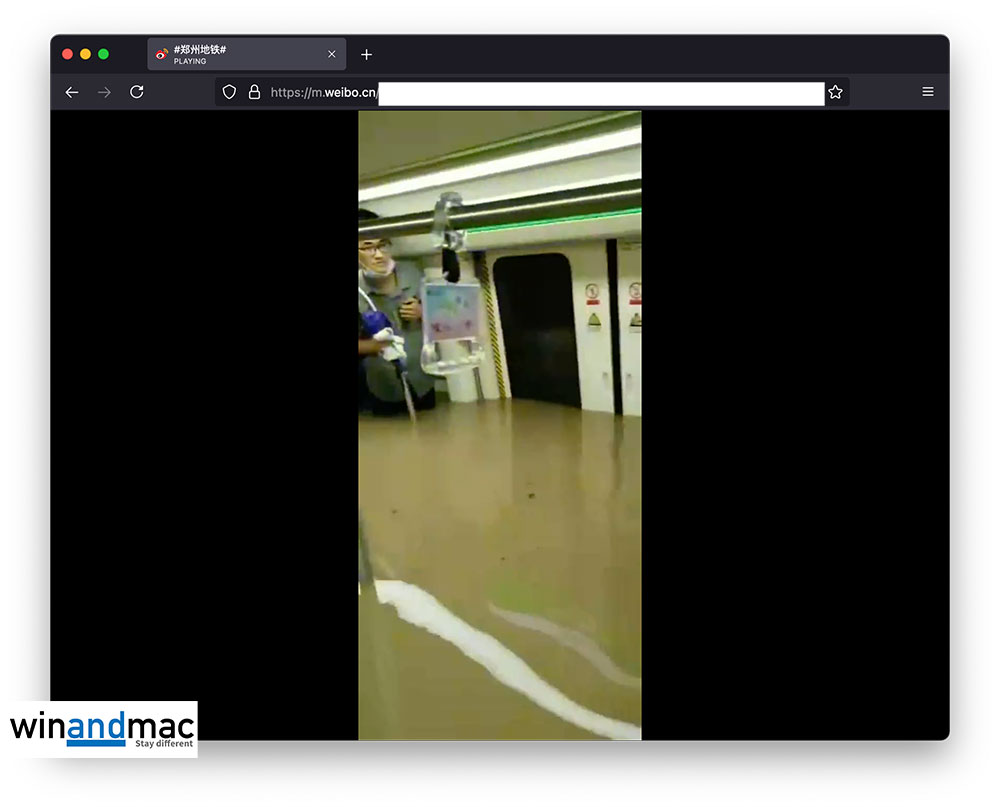Click the Stay different tagline
Viewport: 1000px width, 807px height.
(164, 744)
